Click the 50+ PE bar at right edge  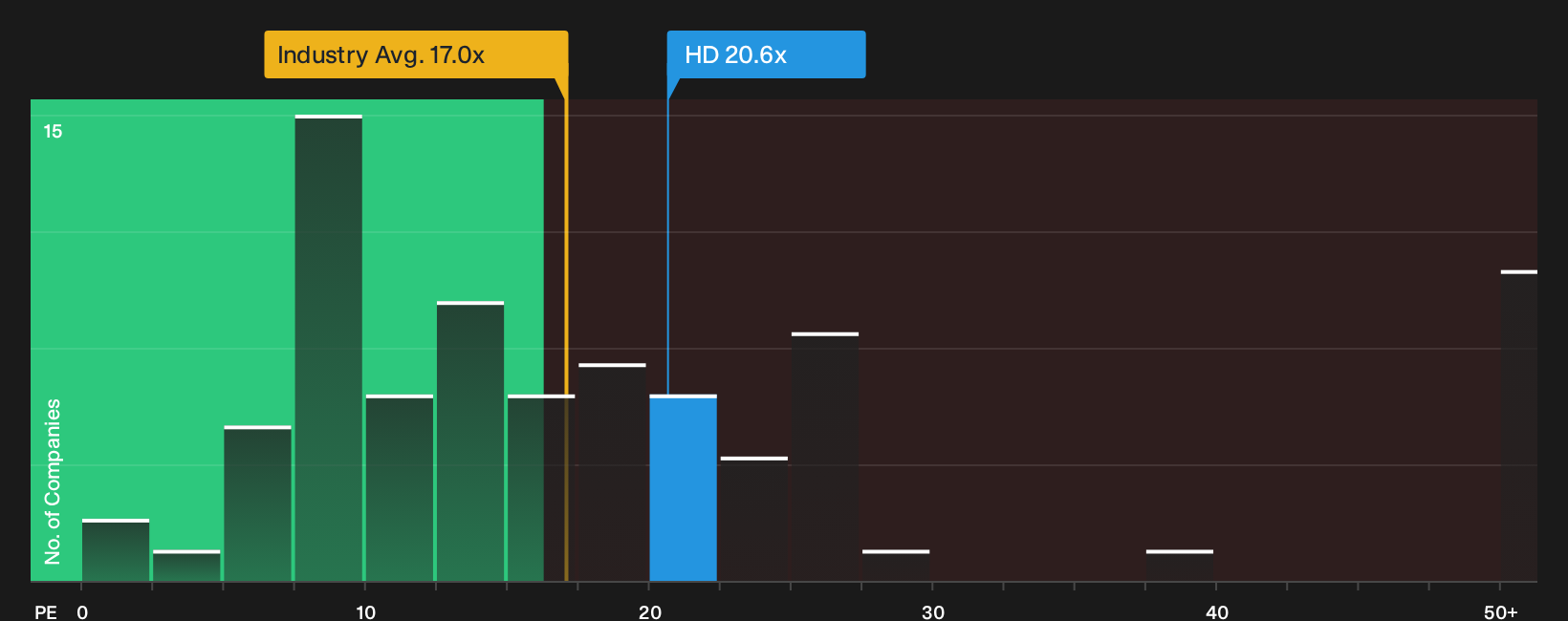tap(1519, 426)
